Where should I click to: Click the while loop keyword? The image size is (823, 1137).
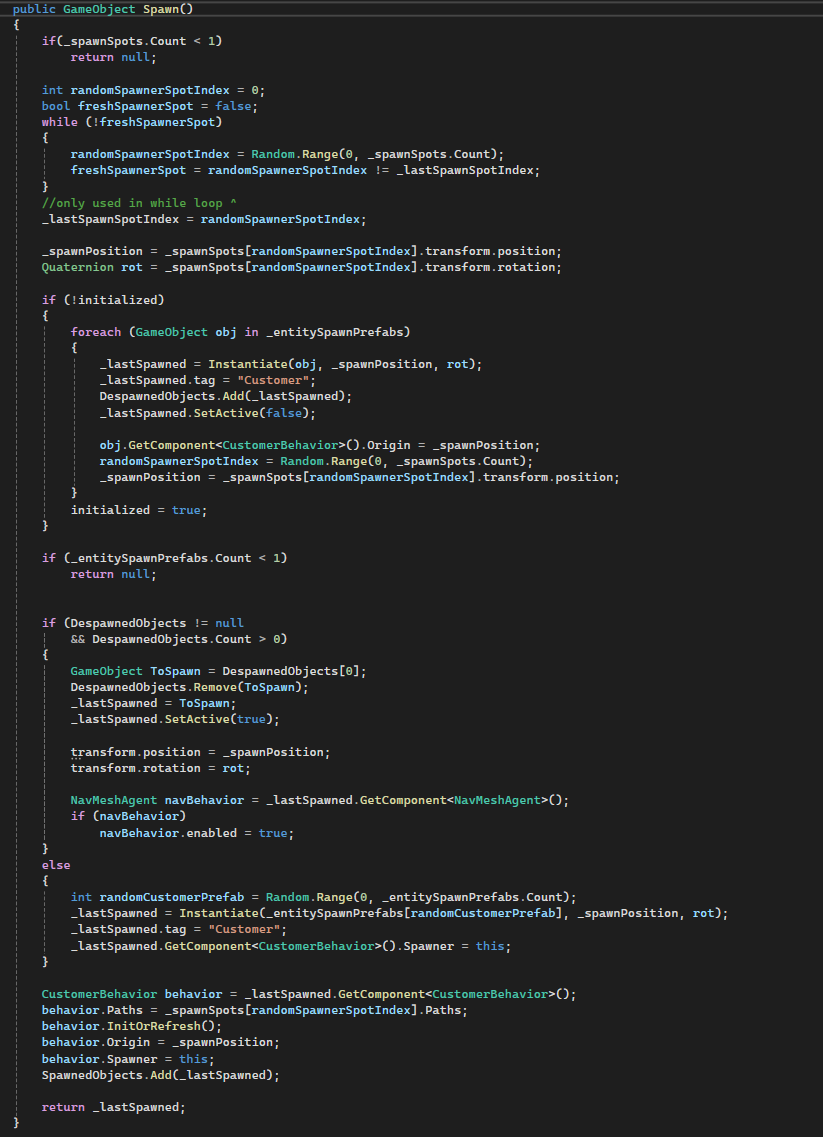tap(59, 121)
